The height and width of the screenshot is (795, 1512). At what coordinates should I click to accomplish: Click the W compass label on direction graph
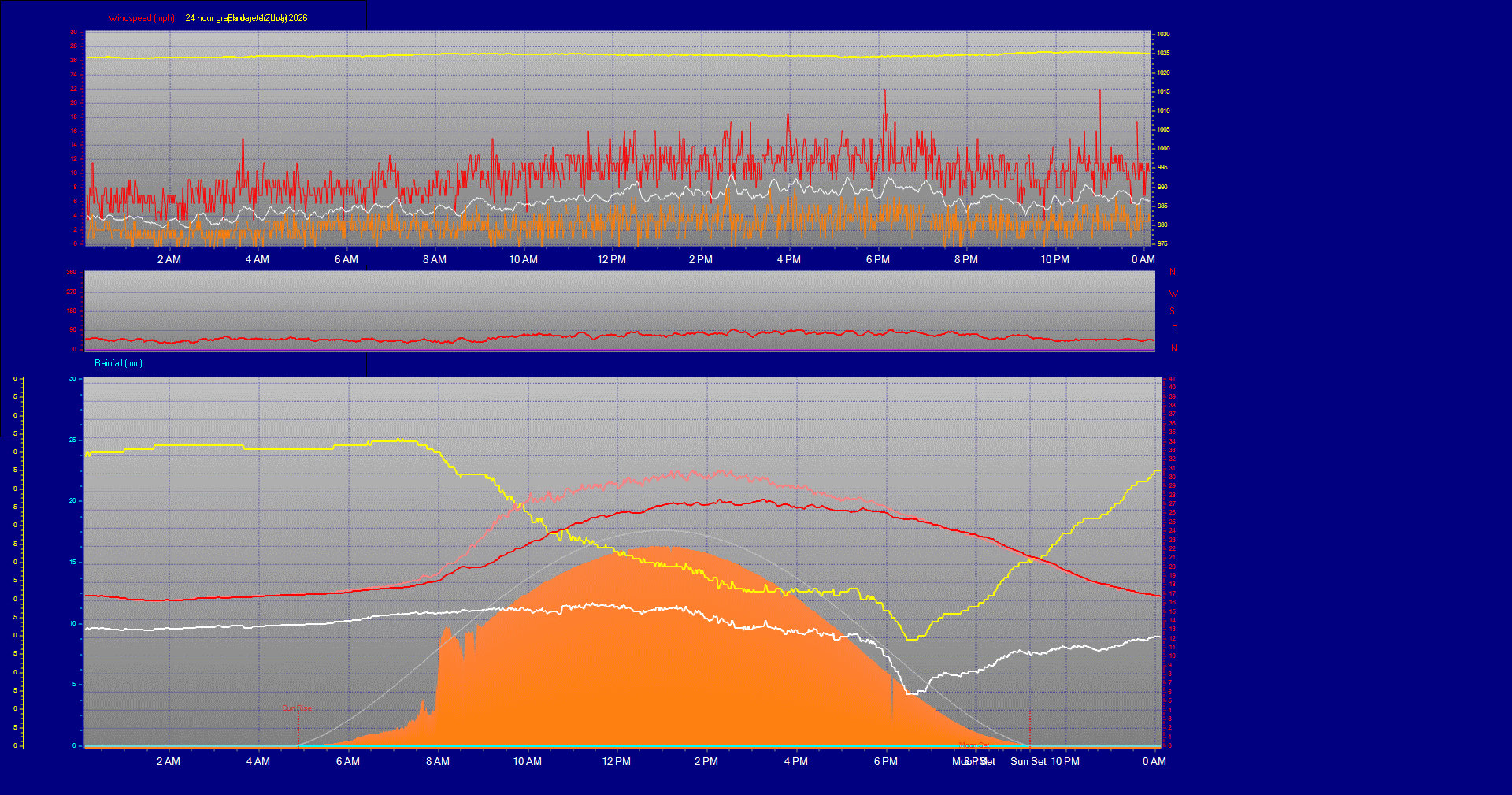(x=1173, y=293)
